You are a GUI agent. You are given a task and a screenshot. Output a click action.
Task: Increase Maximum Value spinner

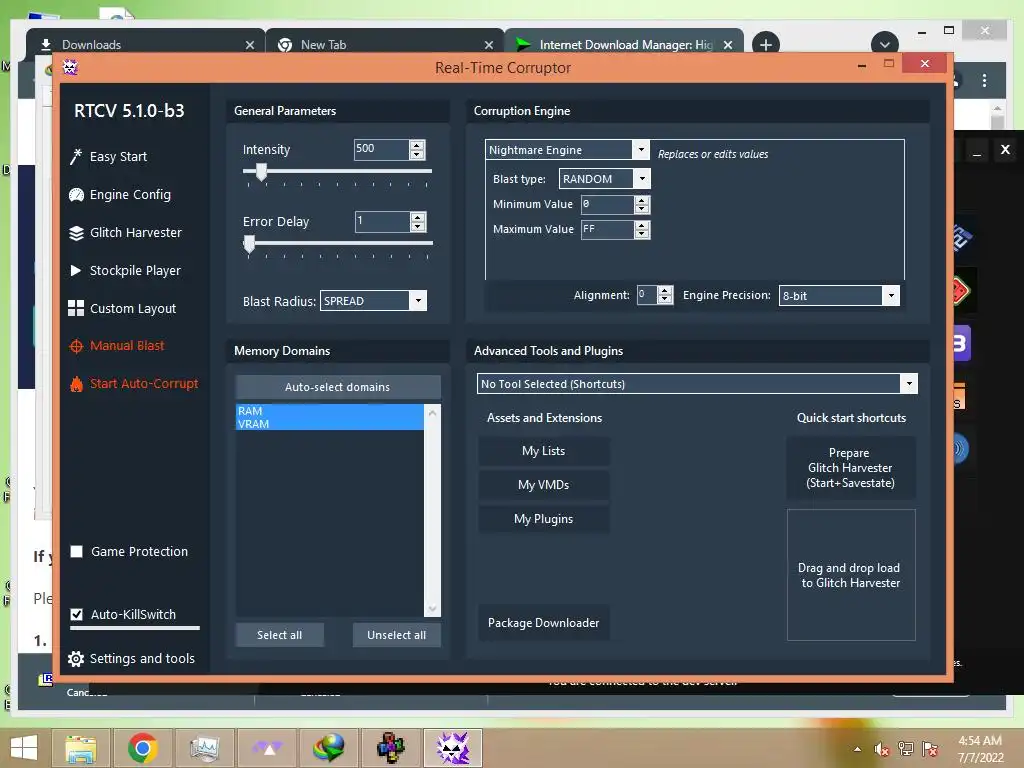642,225
